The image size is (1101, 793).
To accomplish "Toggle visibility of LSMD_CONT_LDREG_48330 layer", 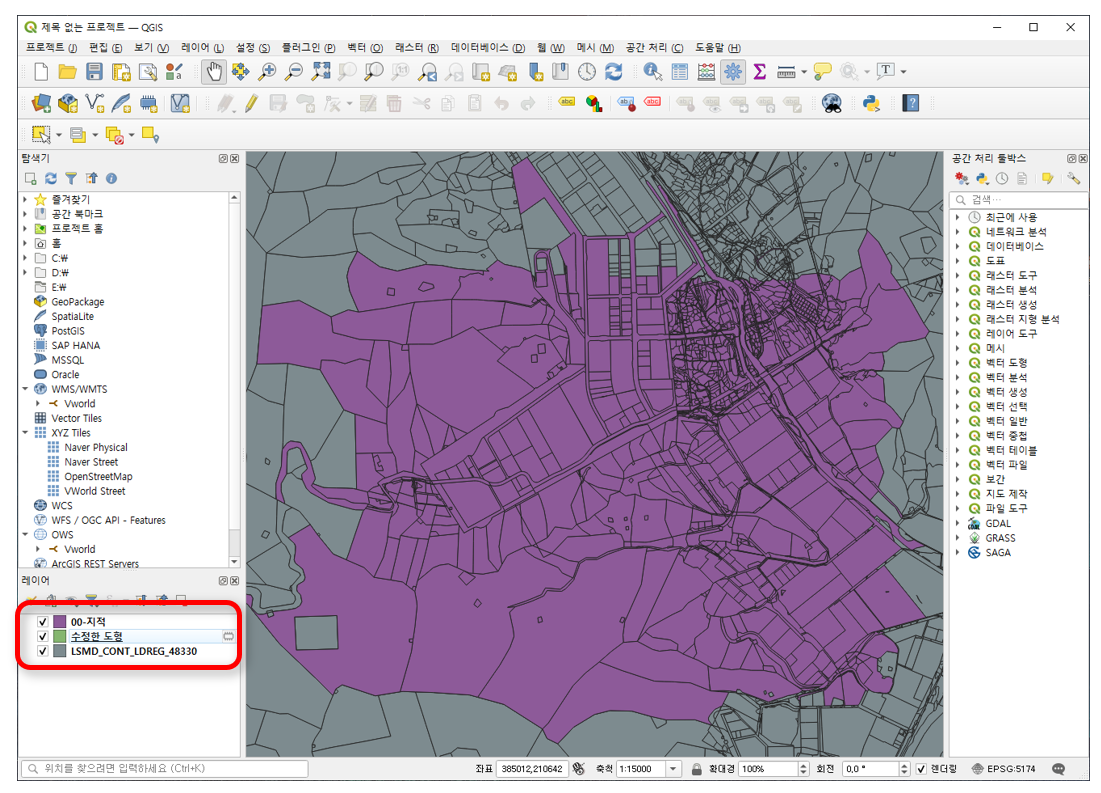I will pyautogui.click(x=43, y=651).
